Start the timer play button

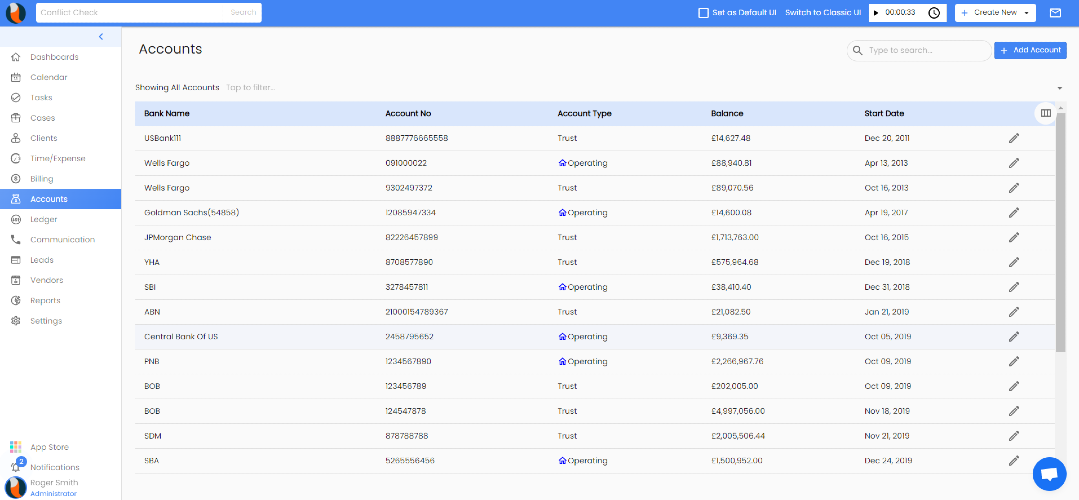pos(876,13)
